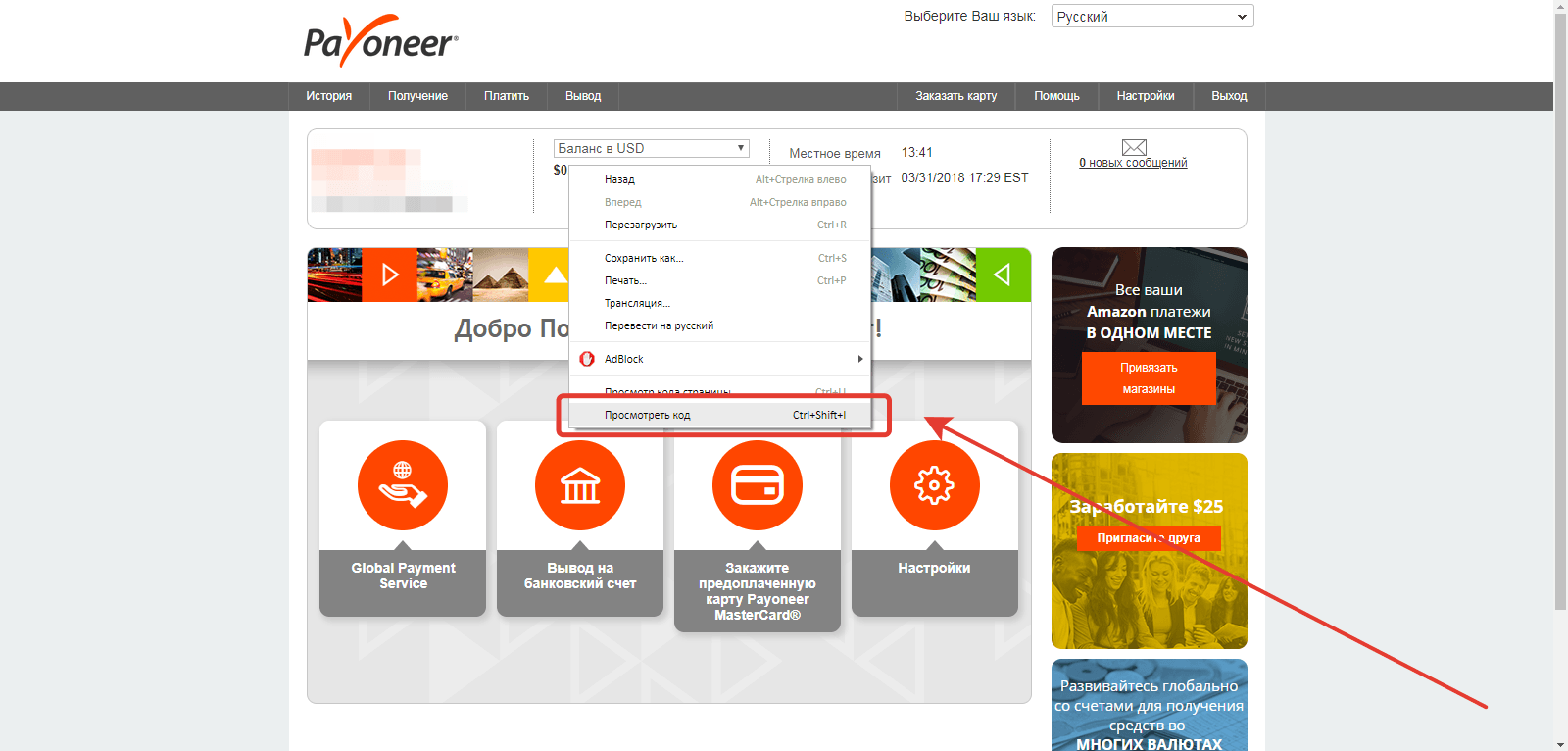Choose Сохранить как... in the context menu

coord(720,258)
